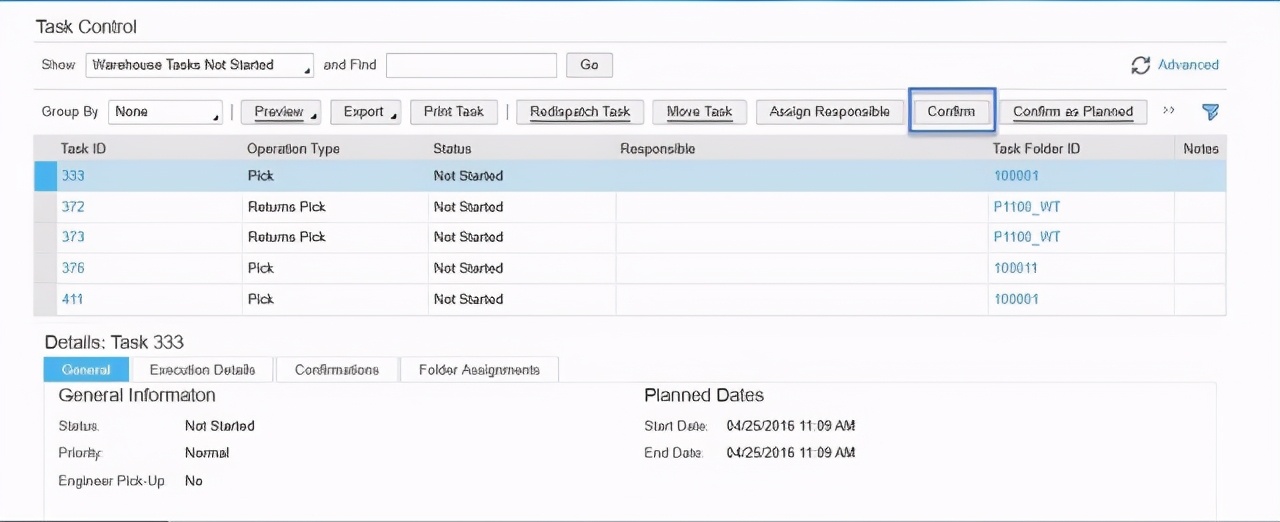Open the Advanced search link
The width and height of the screenshot is (1280, 522).
click(x=1188, y=65)
